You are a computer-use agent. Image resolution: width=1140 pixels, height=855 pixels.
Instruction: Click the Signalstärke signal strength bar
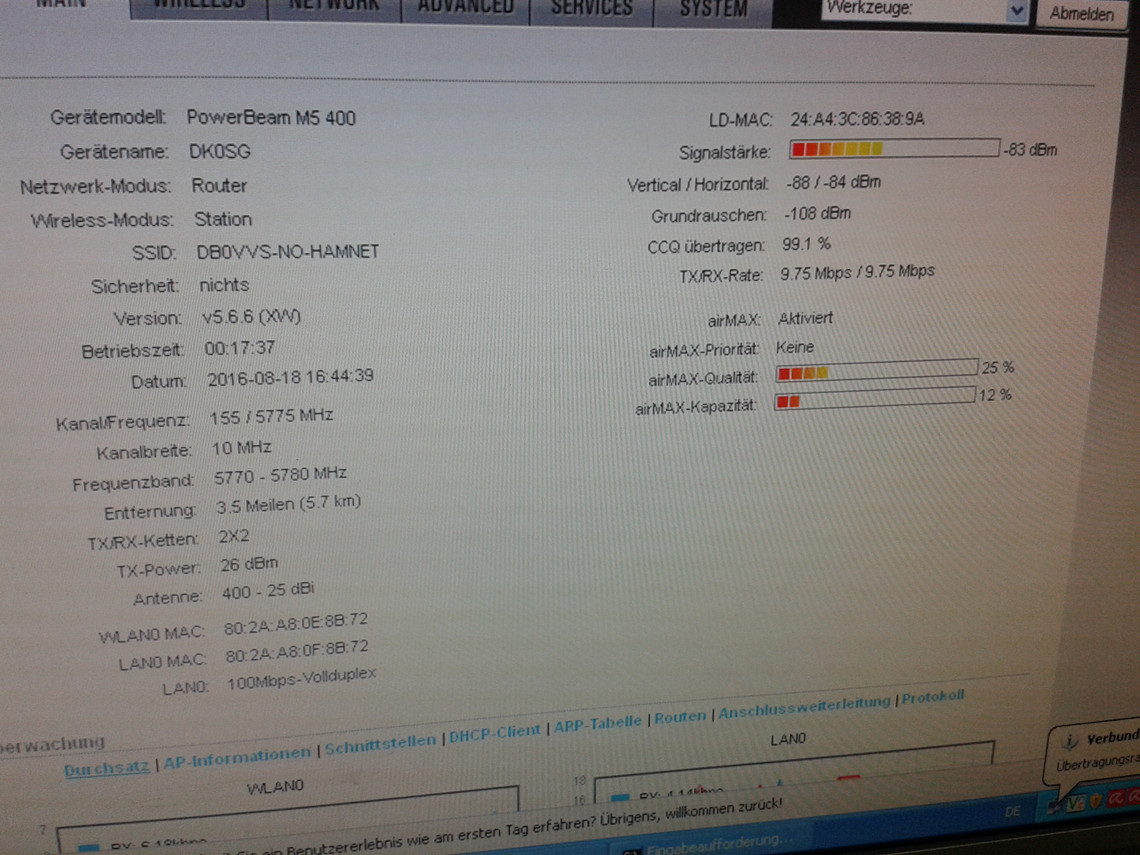point(894,148)
